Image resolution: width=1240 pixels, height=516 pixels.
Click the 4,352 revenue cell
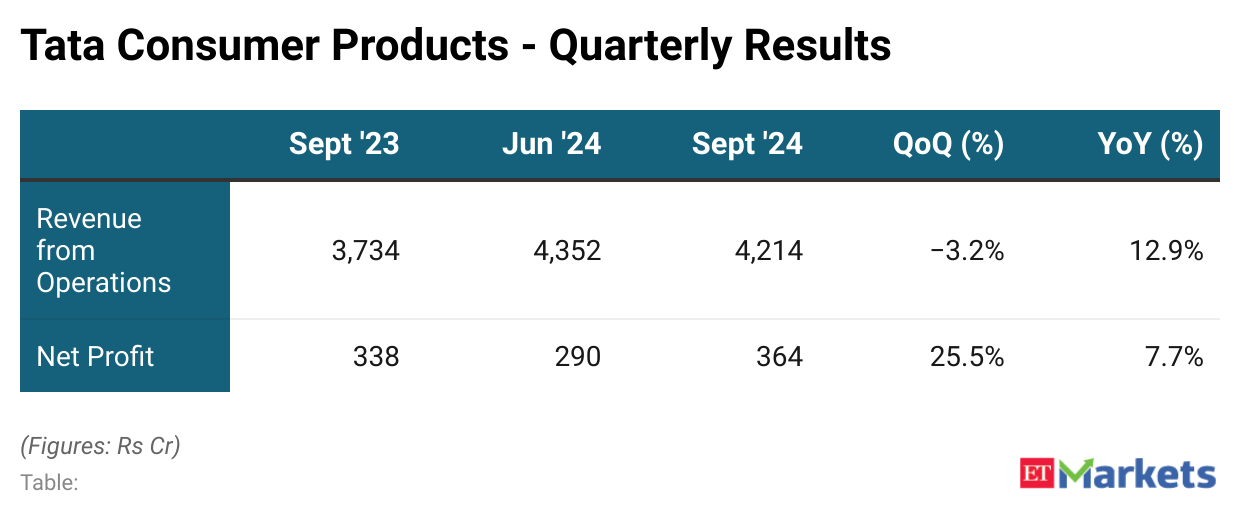566,251
